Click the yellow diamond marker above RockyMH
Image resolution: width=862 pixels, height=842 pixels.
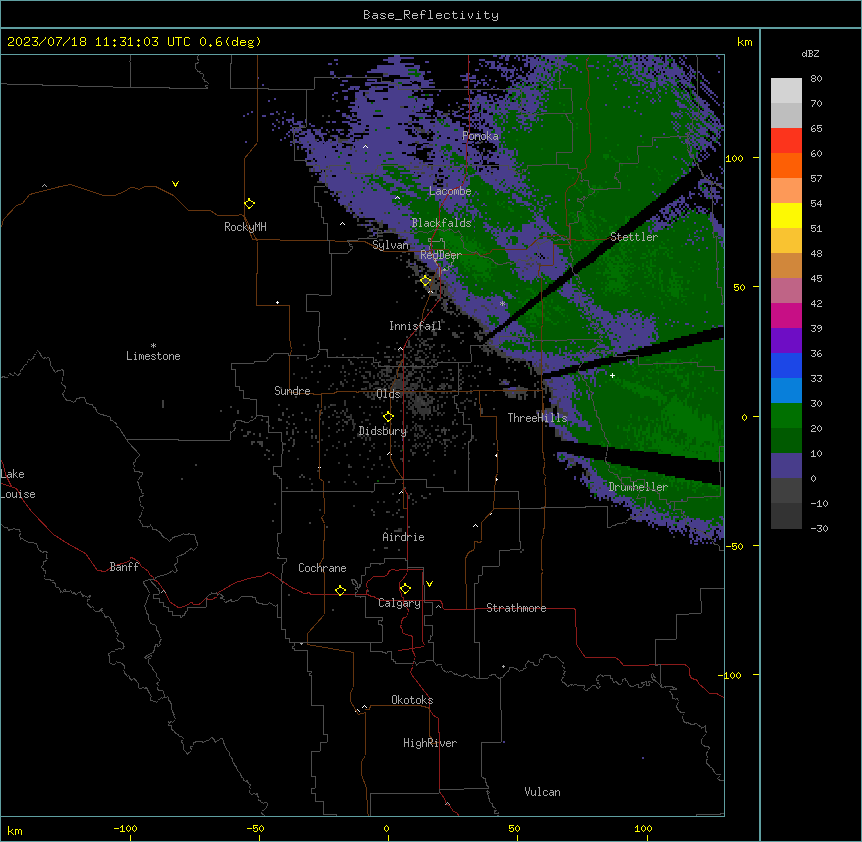click(249, 204)
